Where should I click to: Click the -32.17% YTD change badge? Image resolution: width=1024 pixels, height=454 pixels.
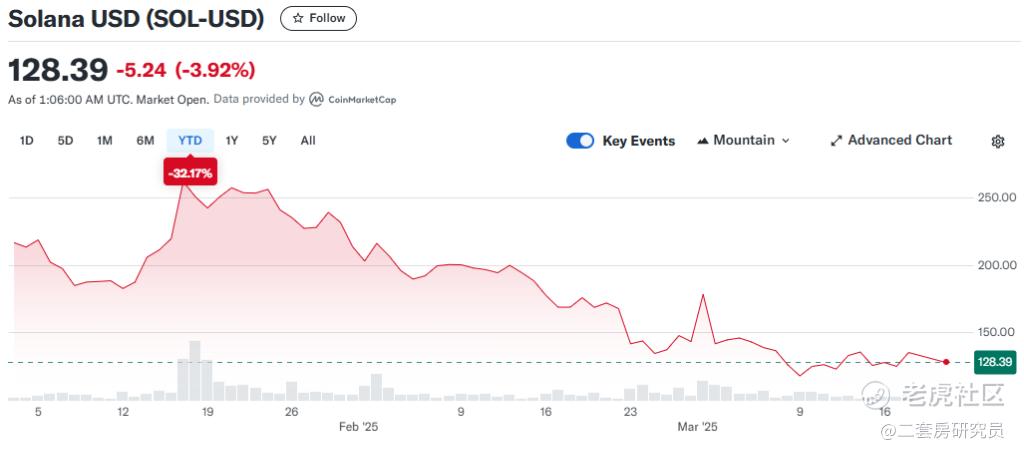(x=190, y=173)
